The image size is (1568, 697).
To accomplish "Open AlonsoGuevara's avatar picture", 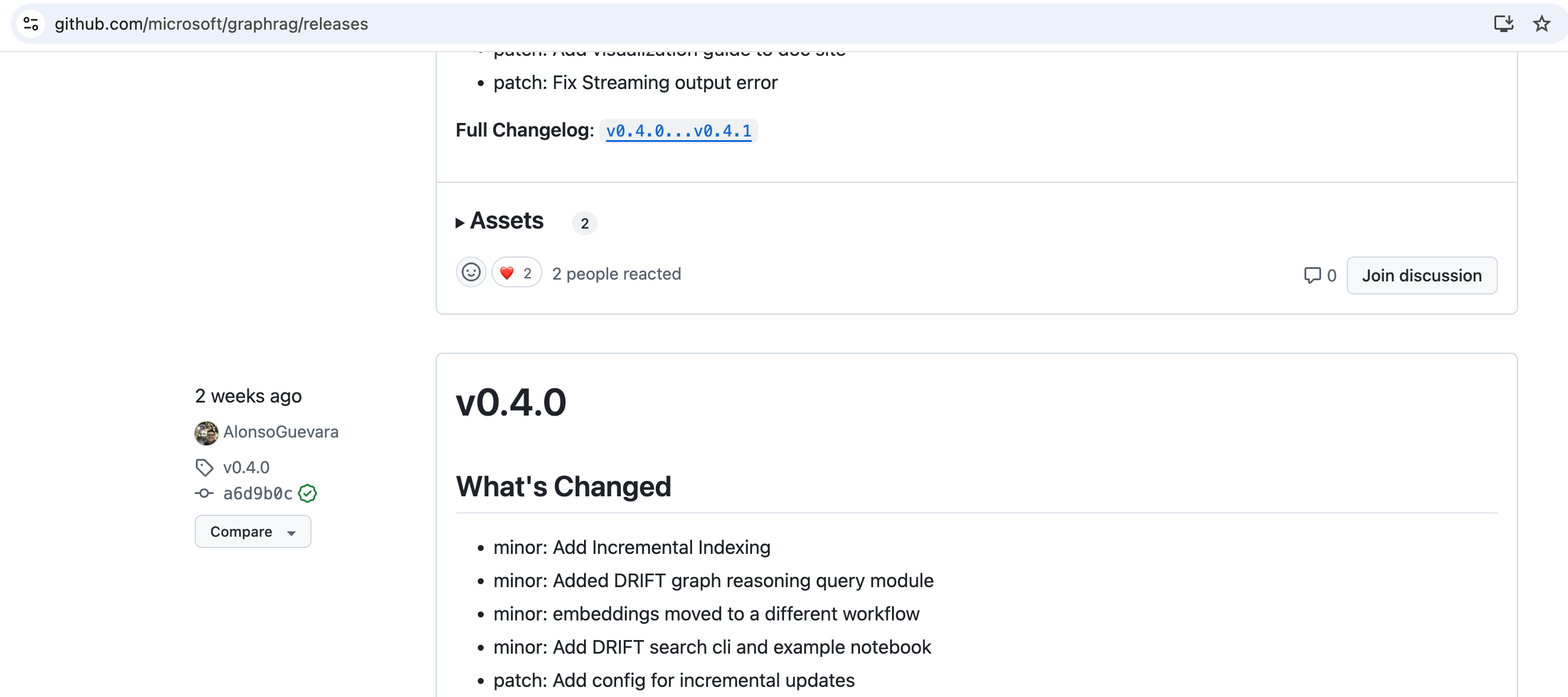I will click(x=206, y=432).
